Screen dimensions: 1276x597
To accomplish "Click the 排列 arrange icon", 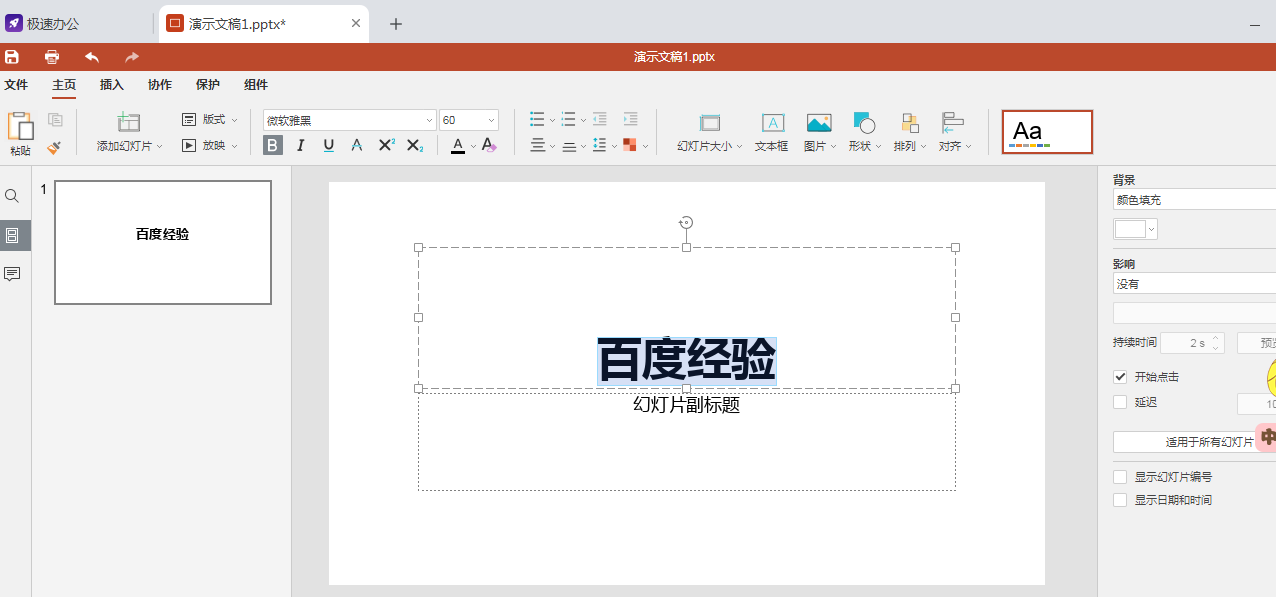I will pos(909,123).
